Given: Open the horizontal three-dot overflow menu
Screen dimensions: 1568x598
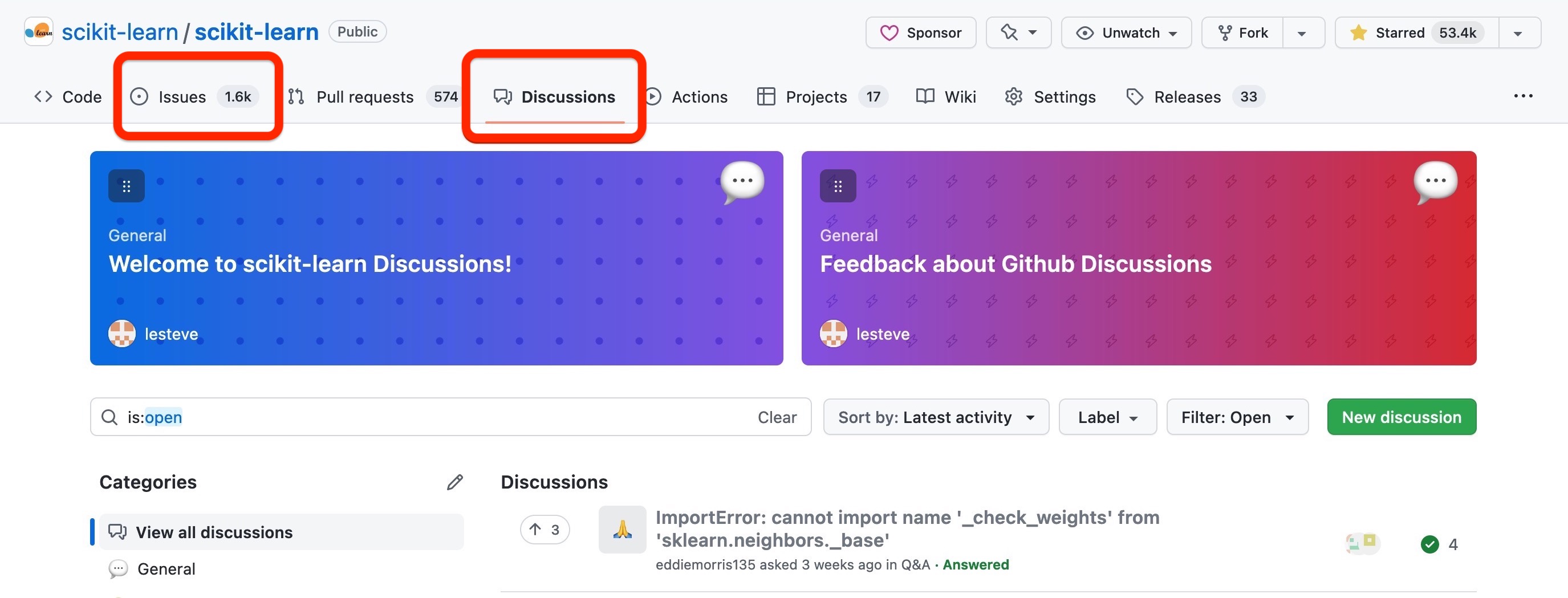Looking at the screenshot, I should click(x=1522, y=96).
